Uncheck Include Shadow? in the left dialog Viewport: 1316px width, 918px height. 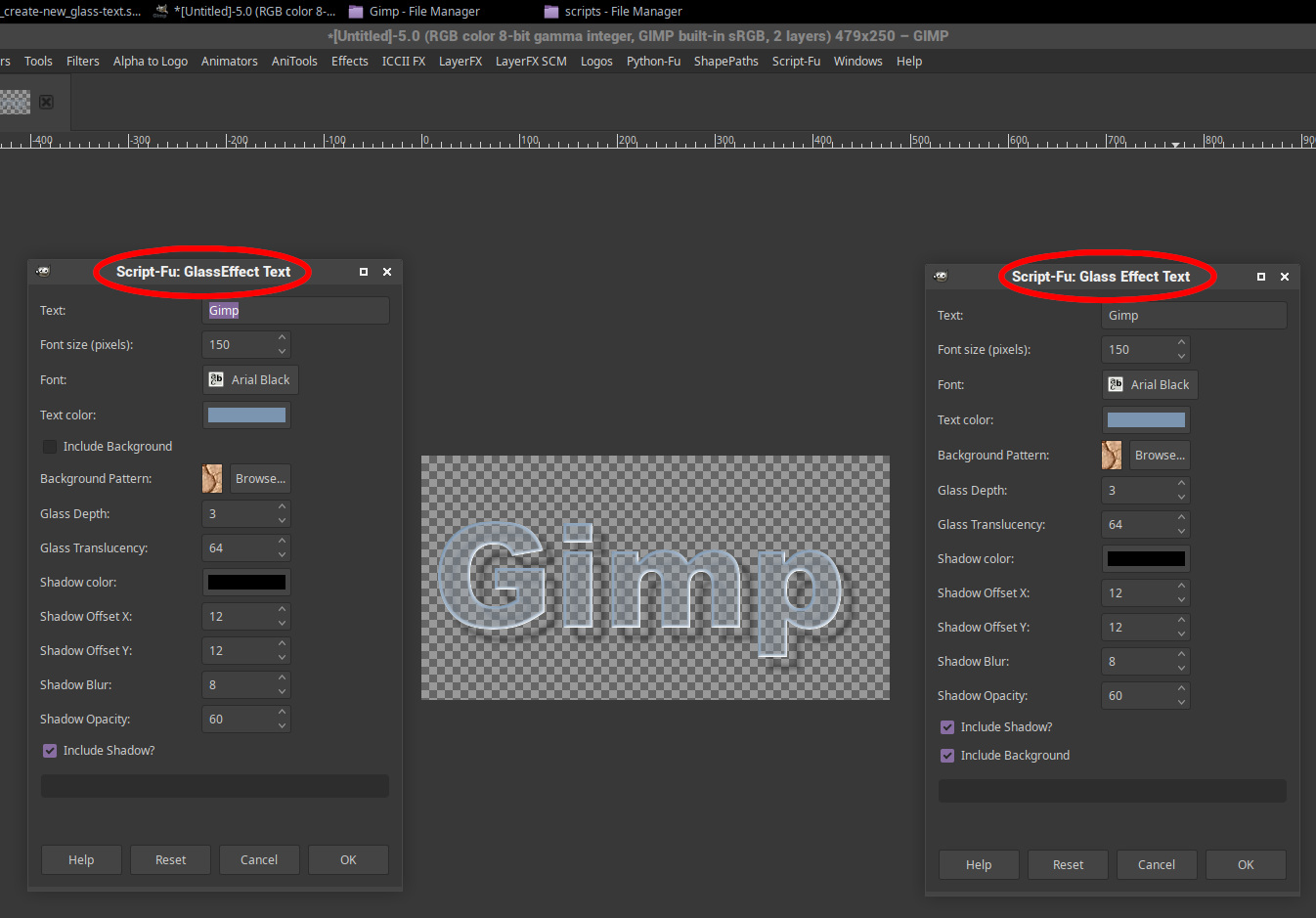pos(50,751)
